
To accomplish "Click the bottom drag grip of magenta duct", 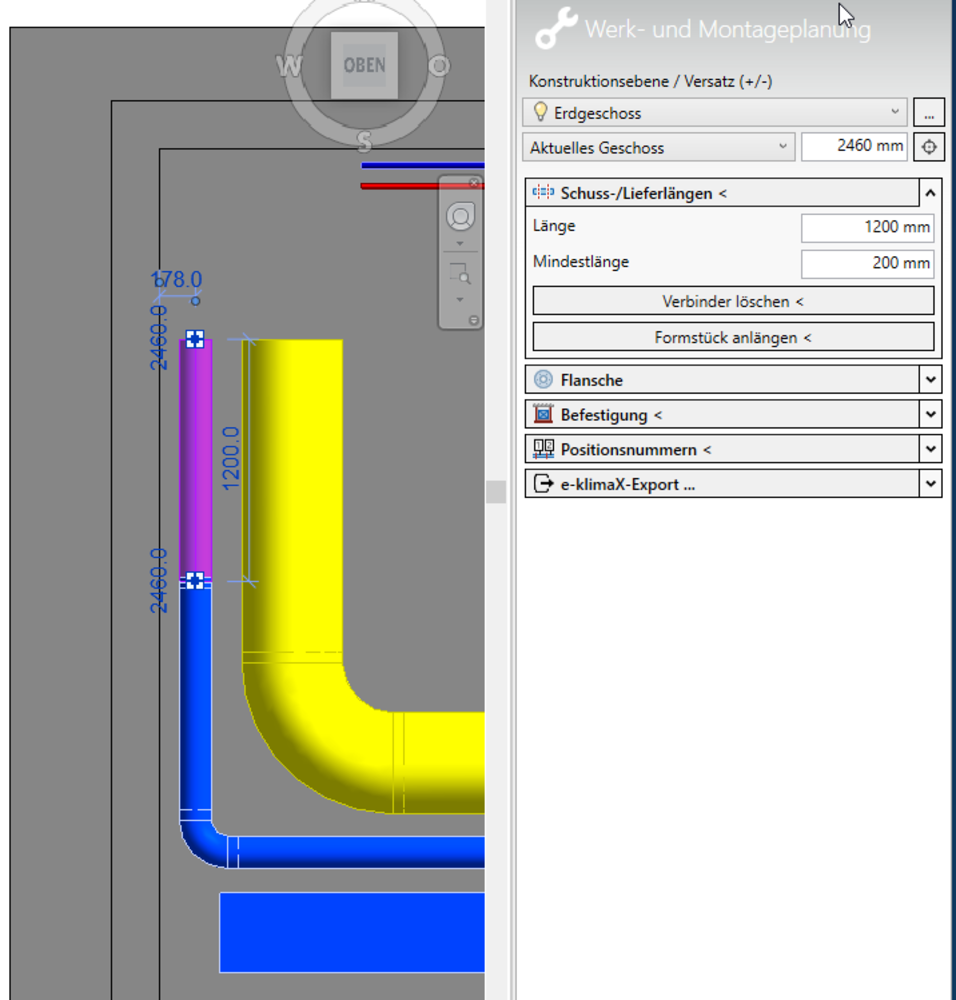I will [195, 580].
